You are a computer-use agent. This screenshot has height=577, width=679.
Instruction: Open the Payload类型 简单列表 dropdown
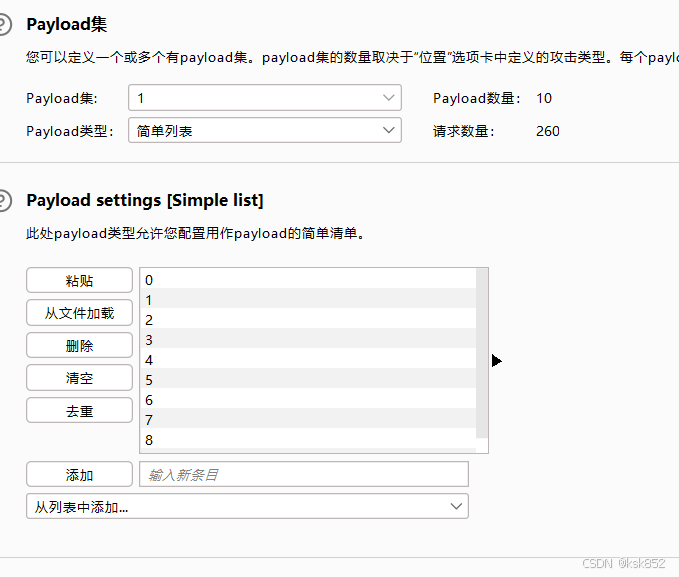(265, 130)
